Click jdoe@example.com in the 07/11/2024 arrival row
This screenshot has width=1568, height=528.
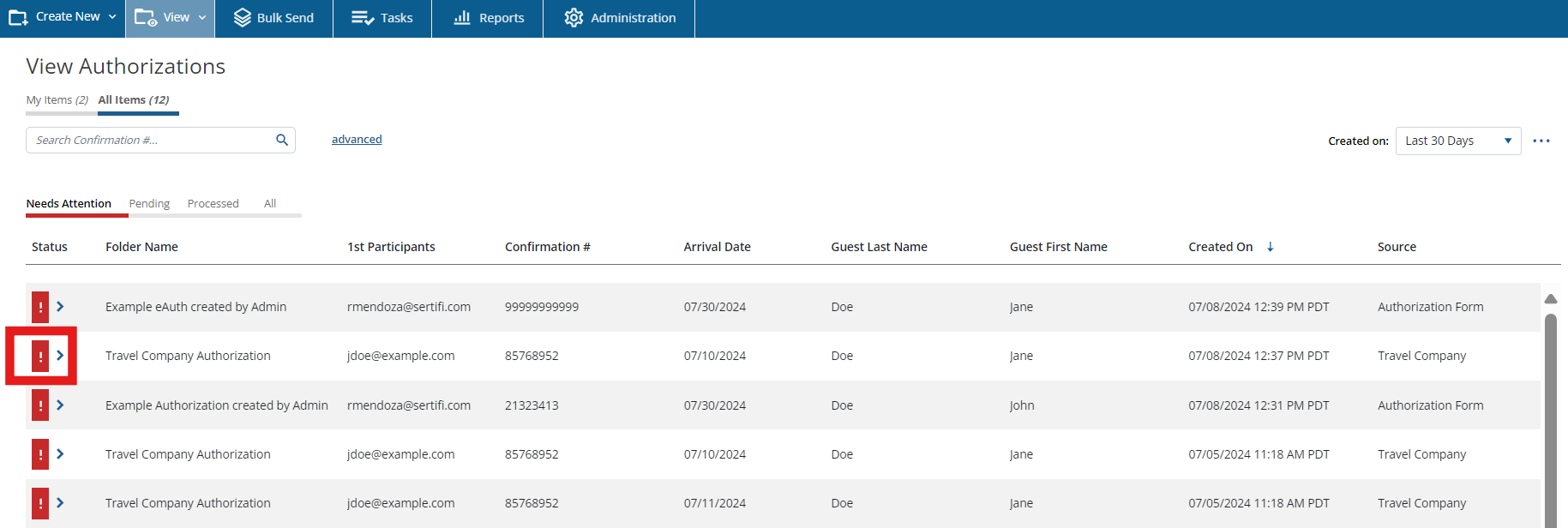[401, 503]
